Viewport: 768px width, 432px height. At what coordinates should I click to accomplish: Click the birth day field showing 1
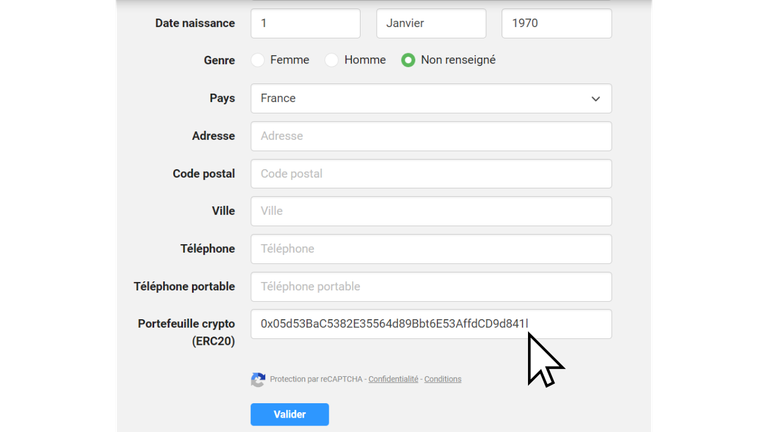306,23
